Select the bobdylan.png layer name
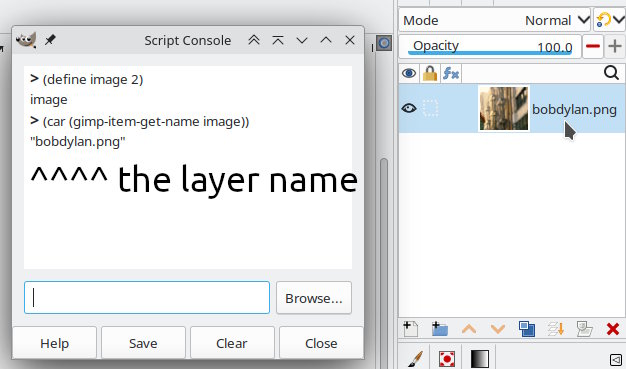The width and height of the screenshot is (626, 369). pyautogui.click(x=574, y=109)
